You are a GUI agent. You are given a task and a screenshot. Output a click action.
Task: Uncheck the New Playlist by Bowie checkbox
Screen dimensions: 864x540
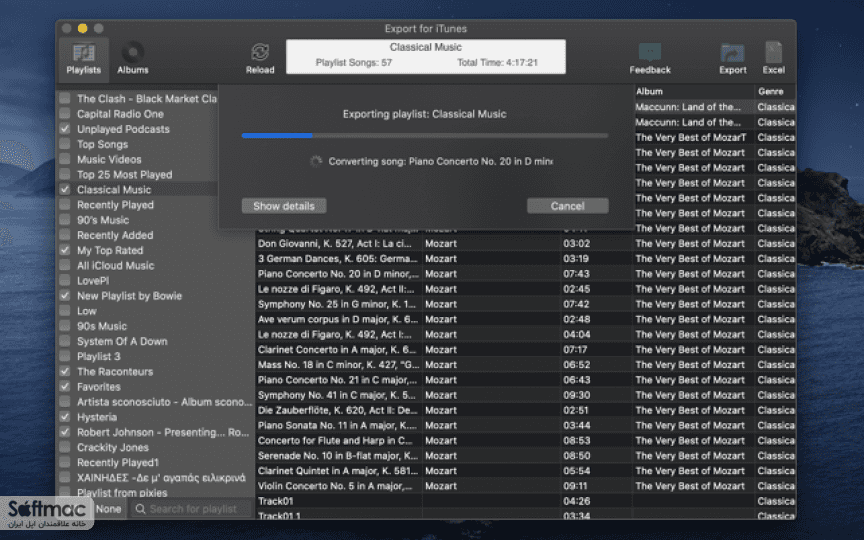coord(65,296)
